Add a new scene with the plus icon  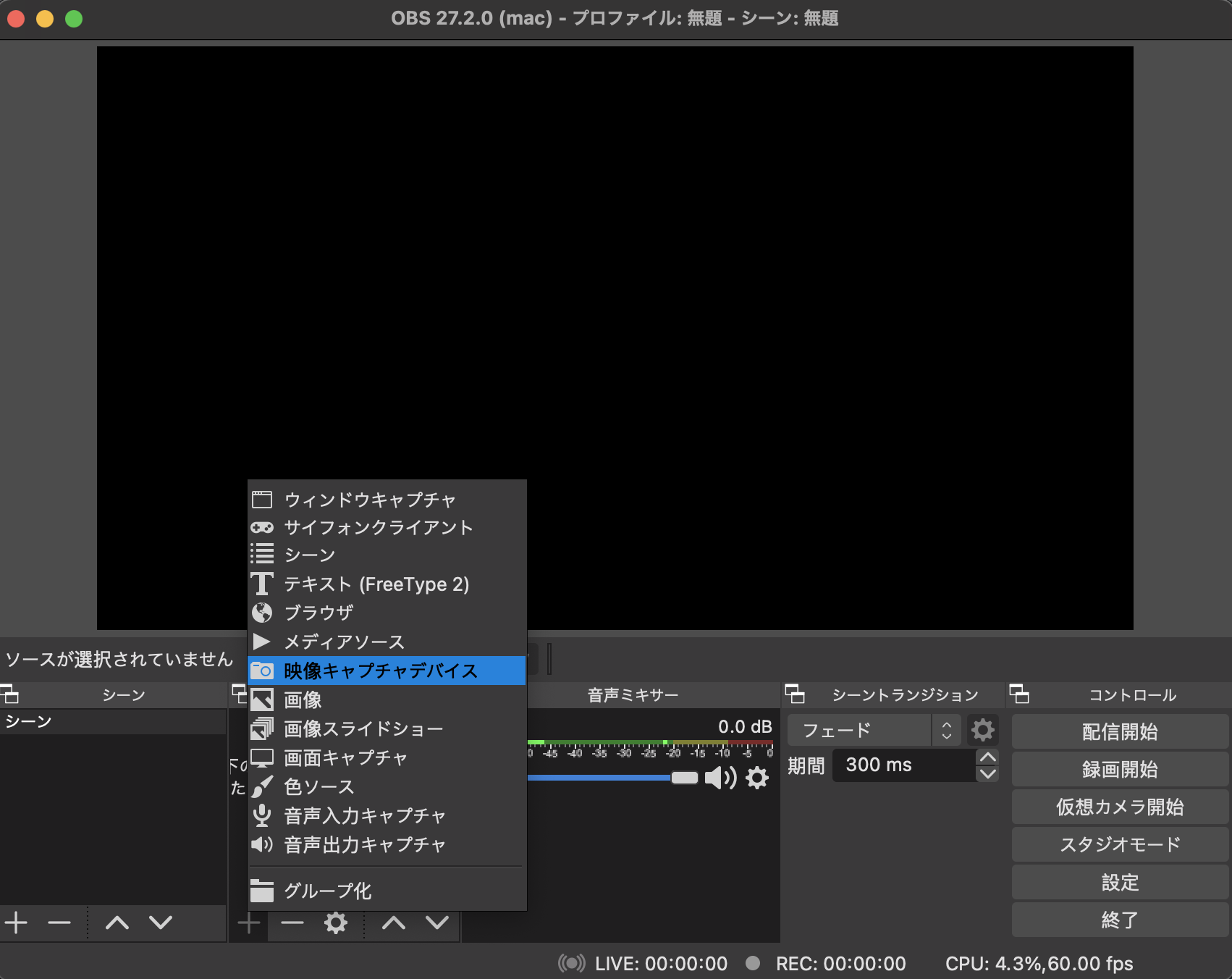pos(16,923)
